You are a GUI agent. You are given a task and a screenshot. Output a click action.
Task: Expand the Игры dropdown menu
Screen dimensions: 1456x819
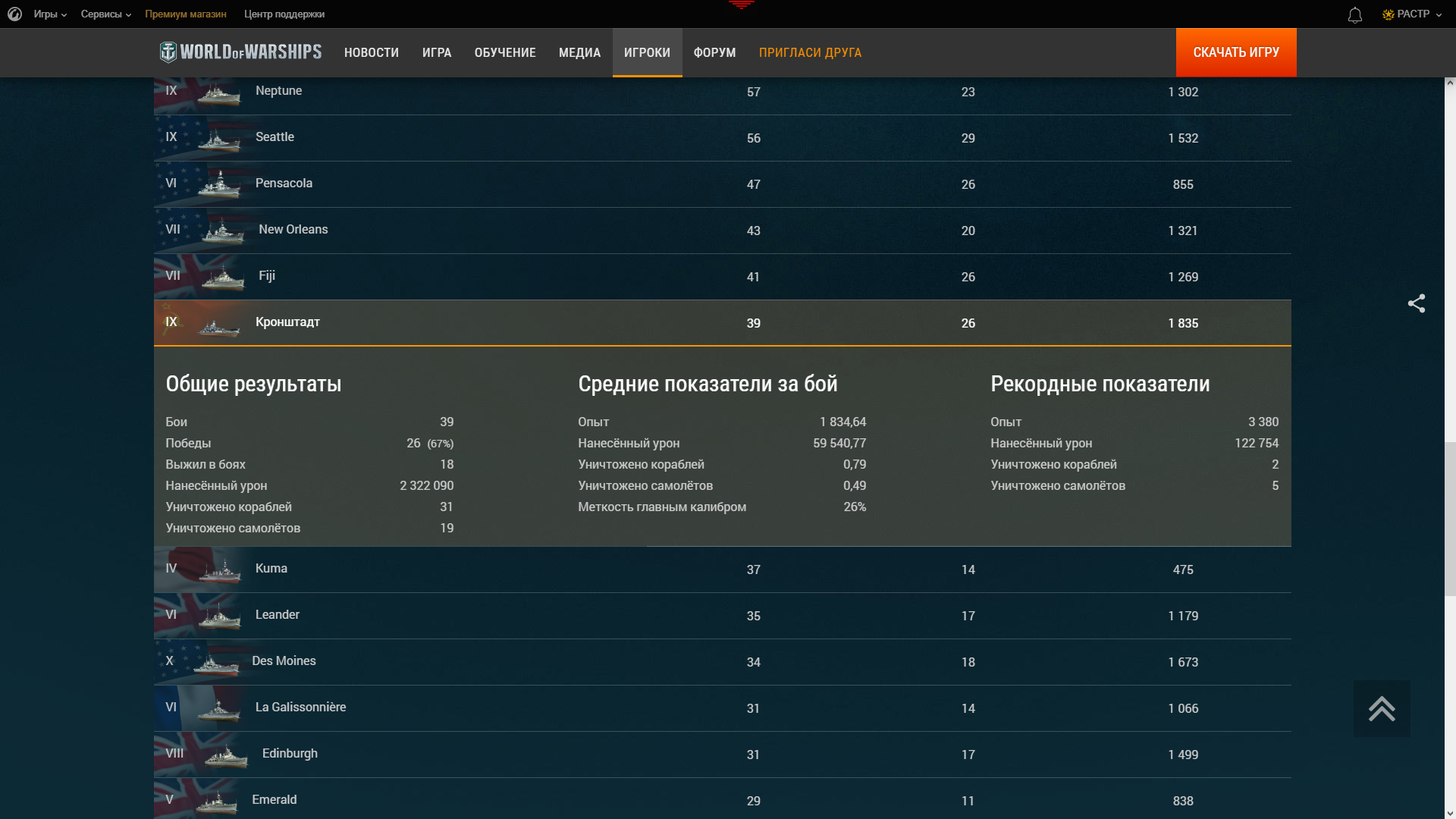tap(50, 14)
